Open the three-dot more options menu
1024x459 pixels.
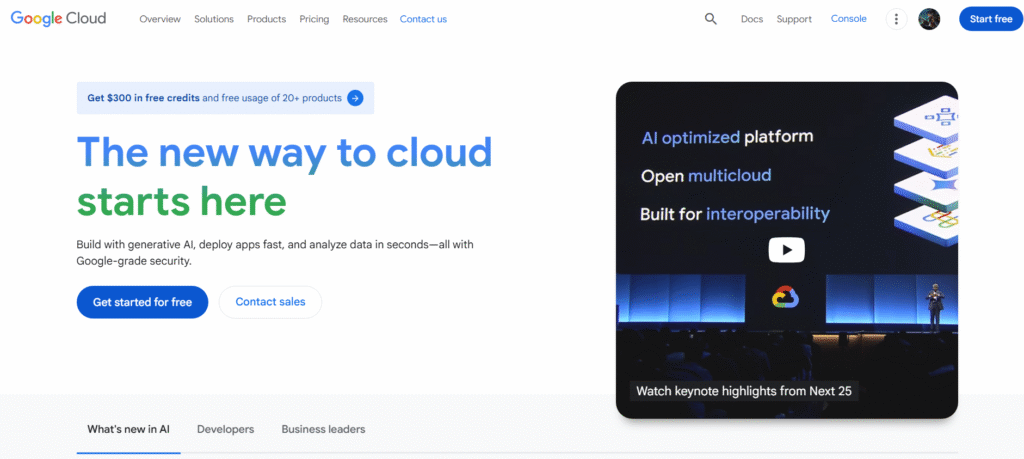click(x=896, y=19)
